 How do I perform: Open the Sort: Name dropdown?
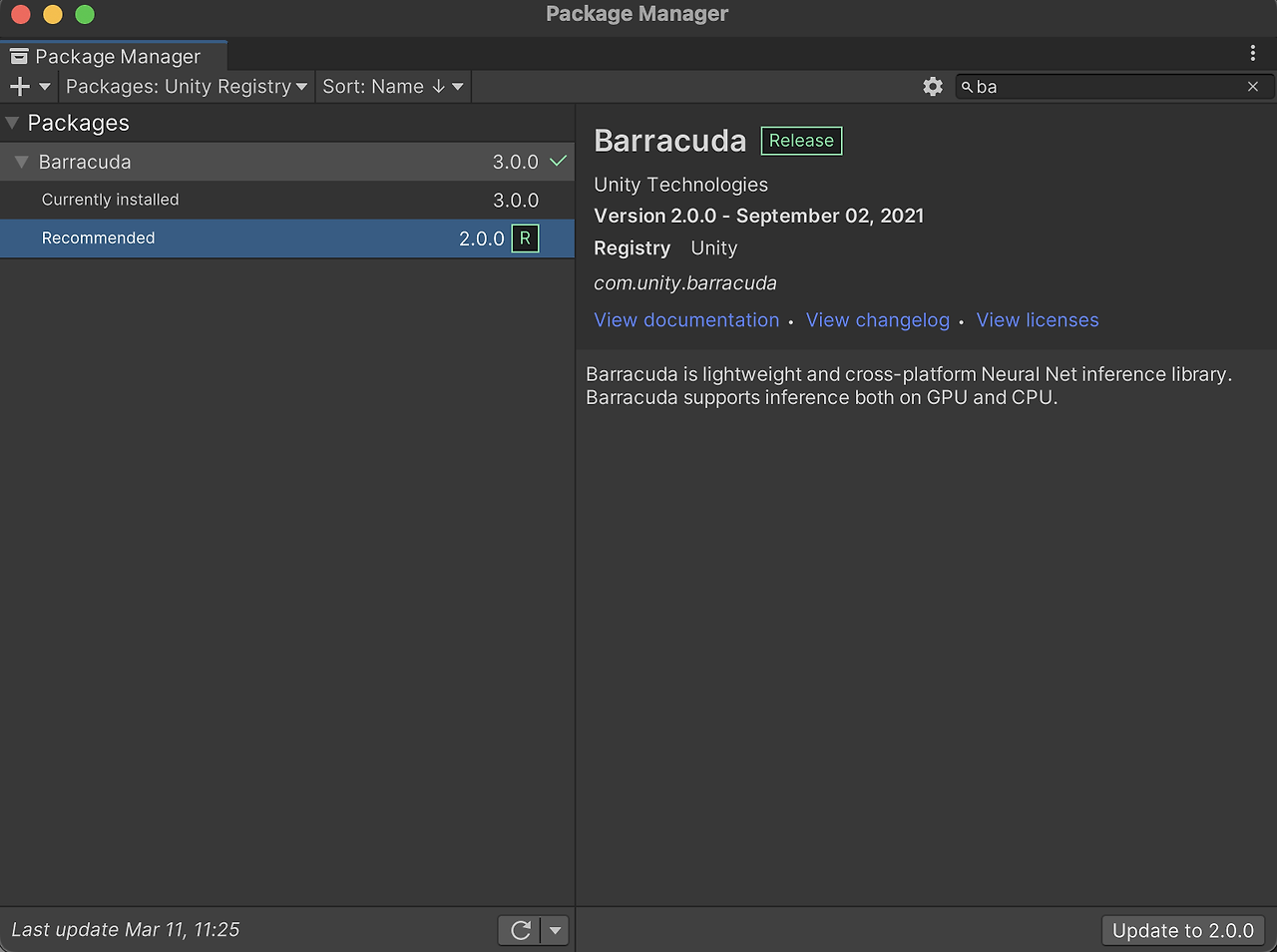tap(393, 87)
